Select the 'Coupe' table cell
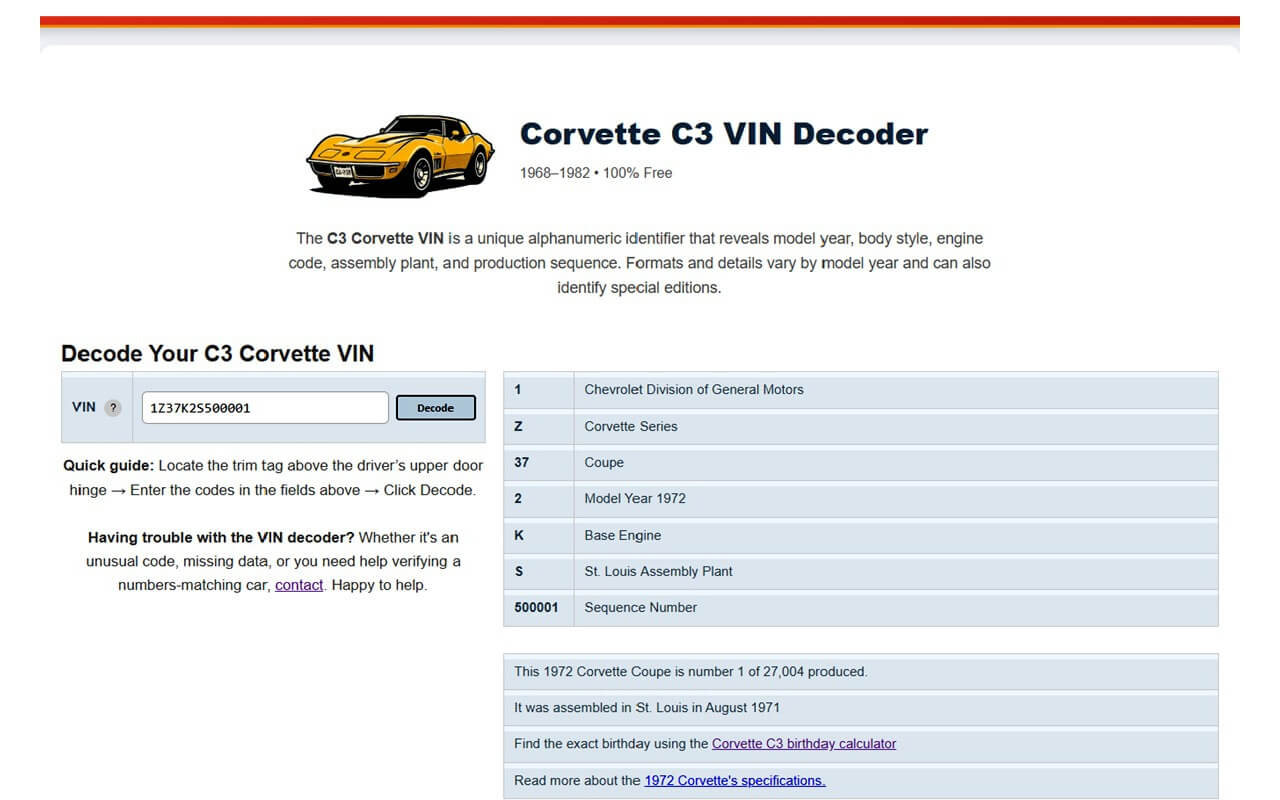Image resolution: width=1280 pixels, height=800 pixels. [896, 463]
